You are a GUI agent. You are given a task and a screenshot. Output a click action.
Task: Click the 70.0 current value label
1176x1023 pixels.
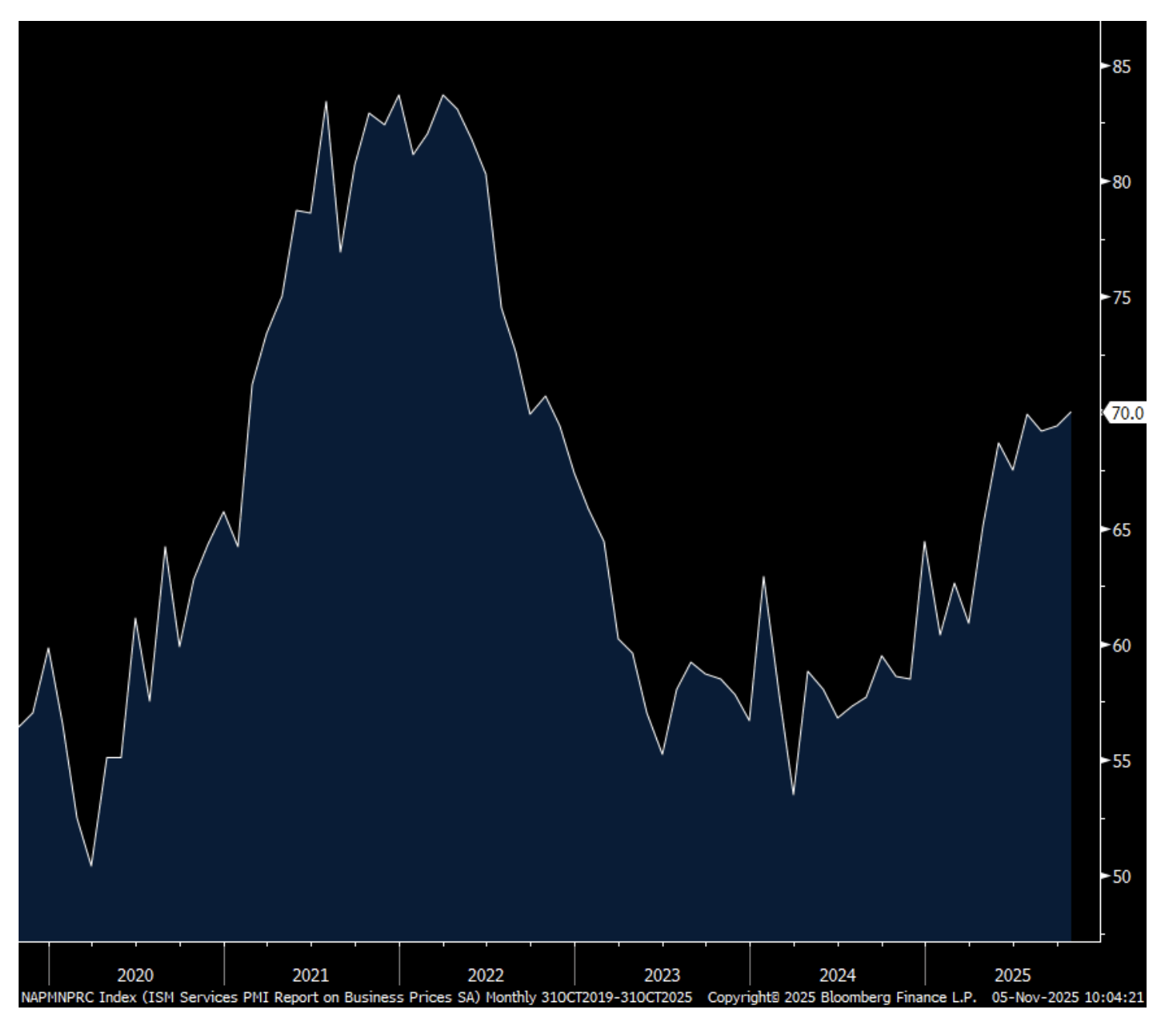(1126, 413)
